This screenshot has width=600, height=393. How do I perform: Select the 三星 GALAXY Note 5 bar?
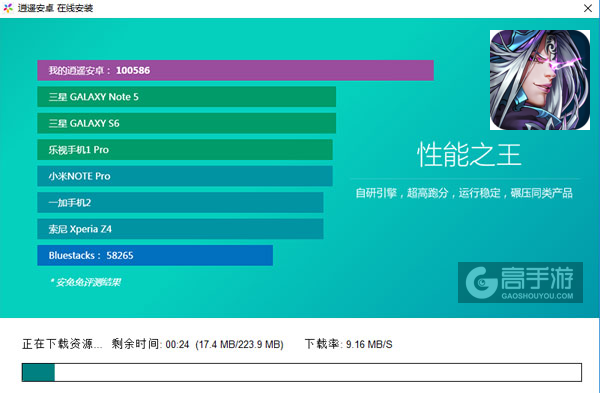pyautogui.click(x=186, y=96)
